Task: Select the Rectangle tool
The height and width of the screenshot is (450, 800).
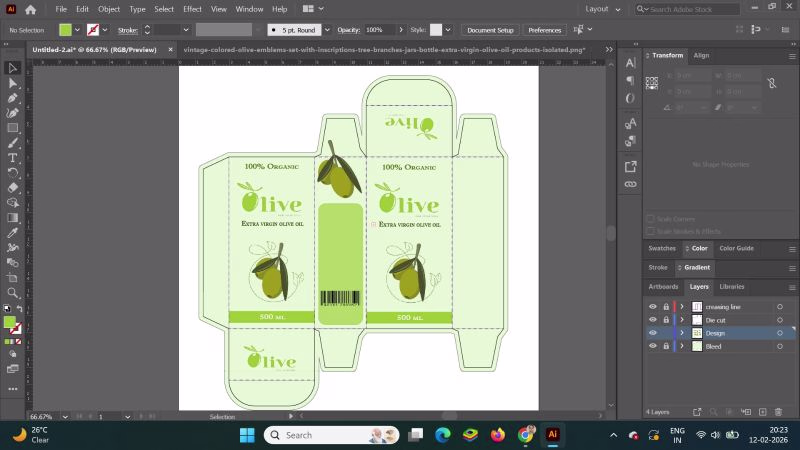Action: coord(13,128)
